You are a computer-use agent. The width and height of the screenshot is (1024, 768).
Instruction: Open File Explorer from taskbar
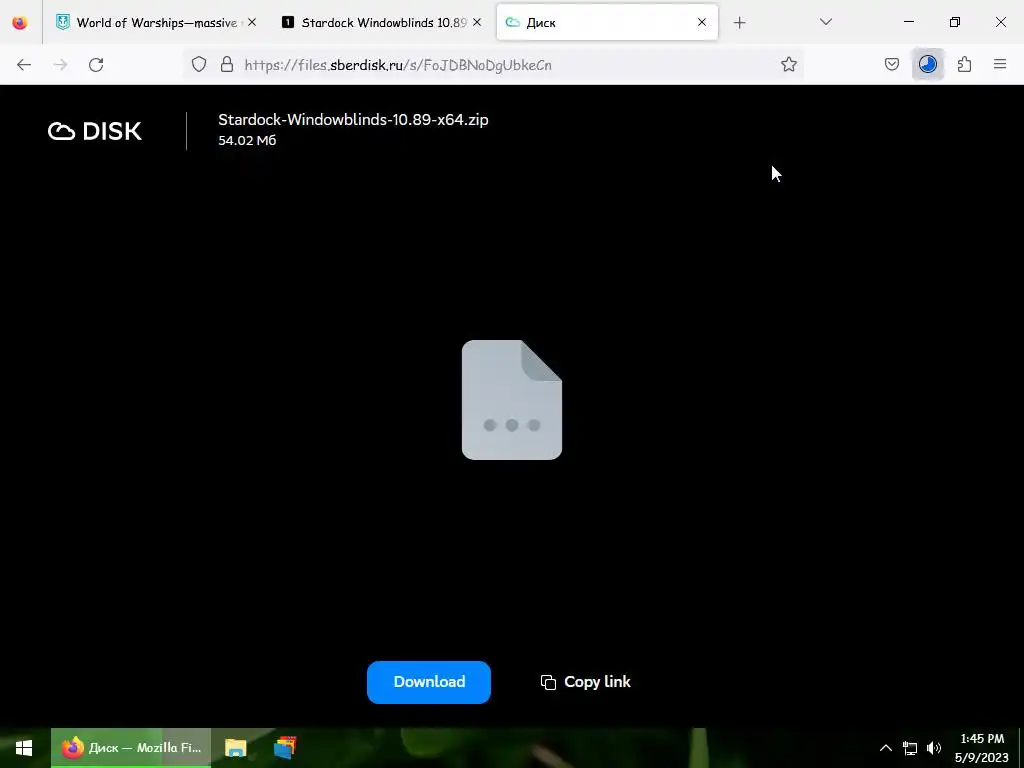tap(236, 748)
